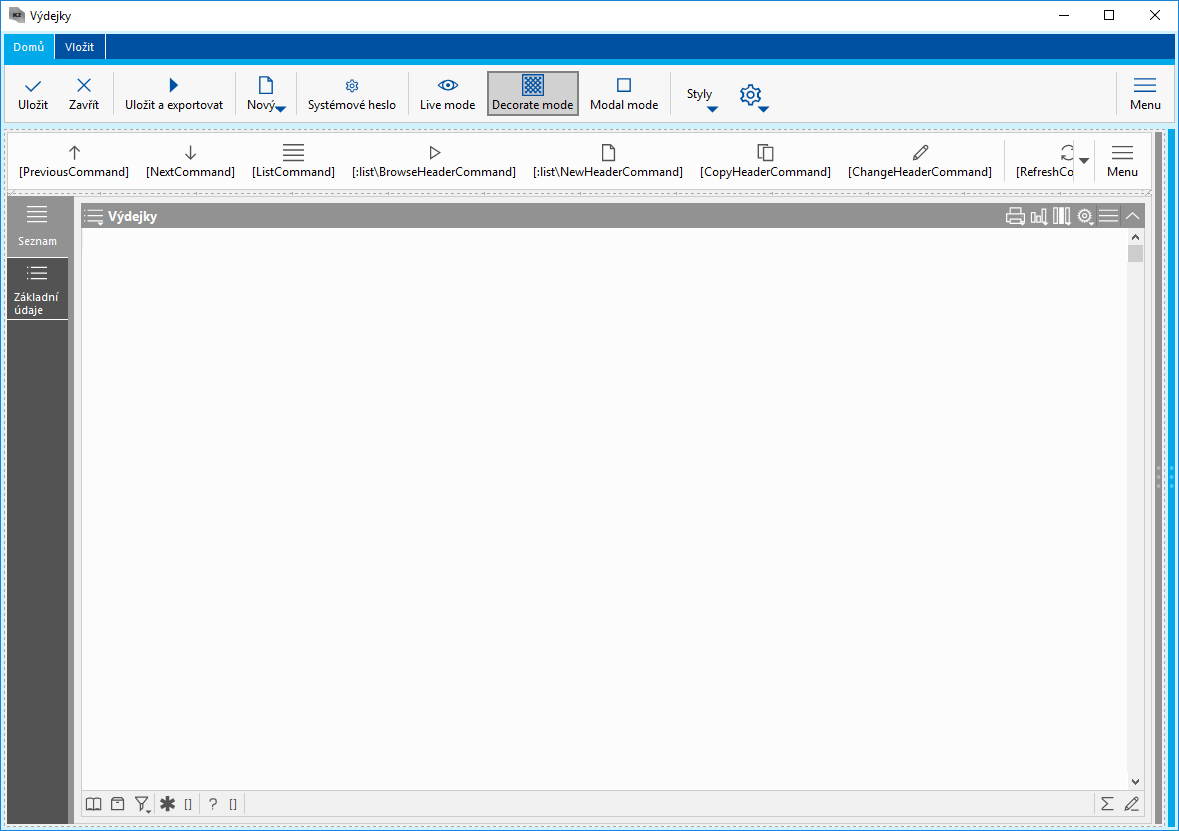Open the inner toolbar Menu
The width and height of the screenshot is (1179, 831).
click(1122, 162)
